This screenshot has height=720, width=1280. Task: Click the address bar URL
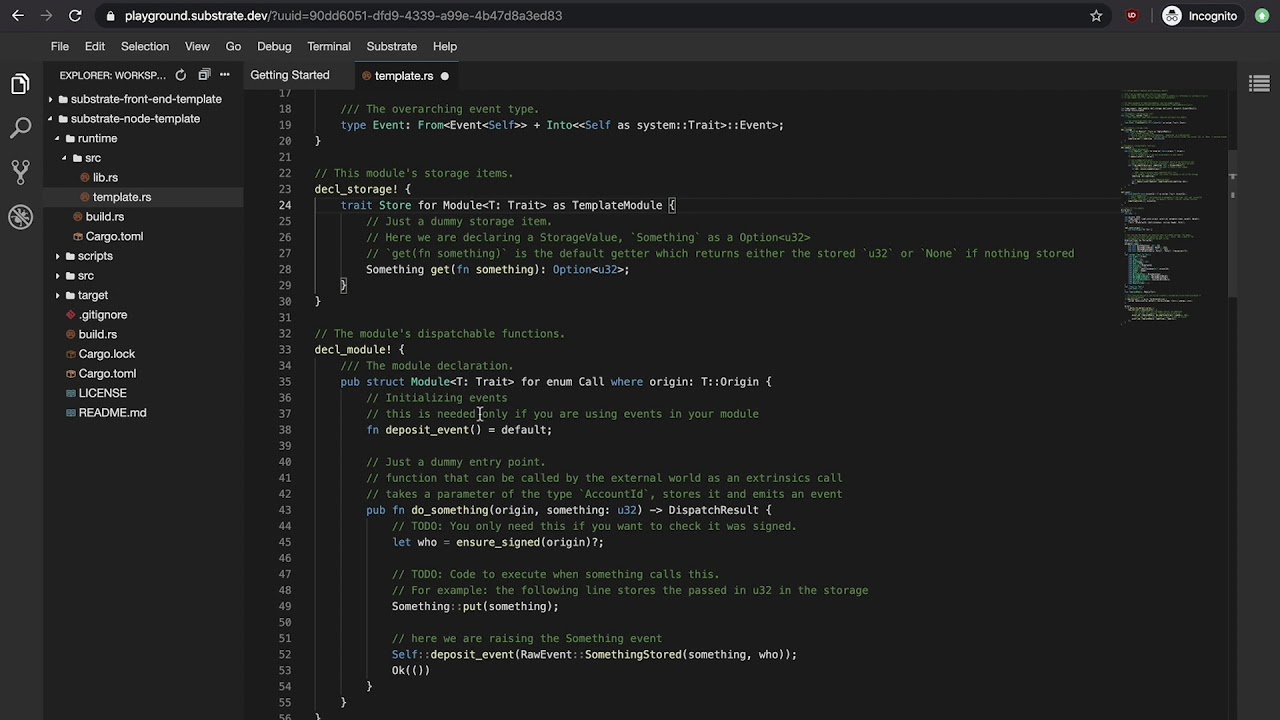click(343, 16)
